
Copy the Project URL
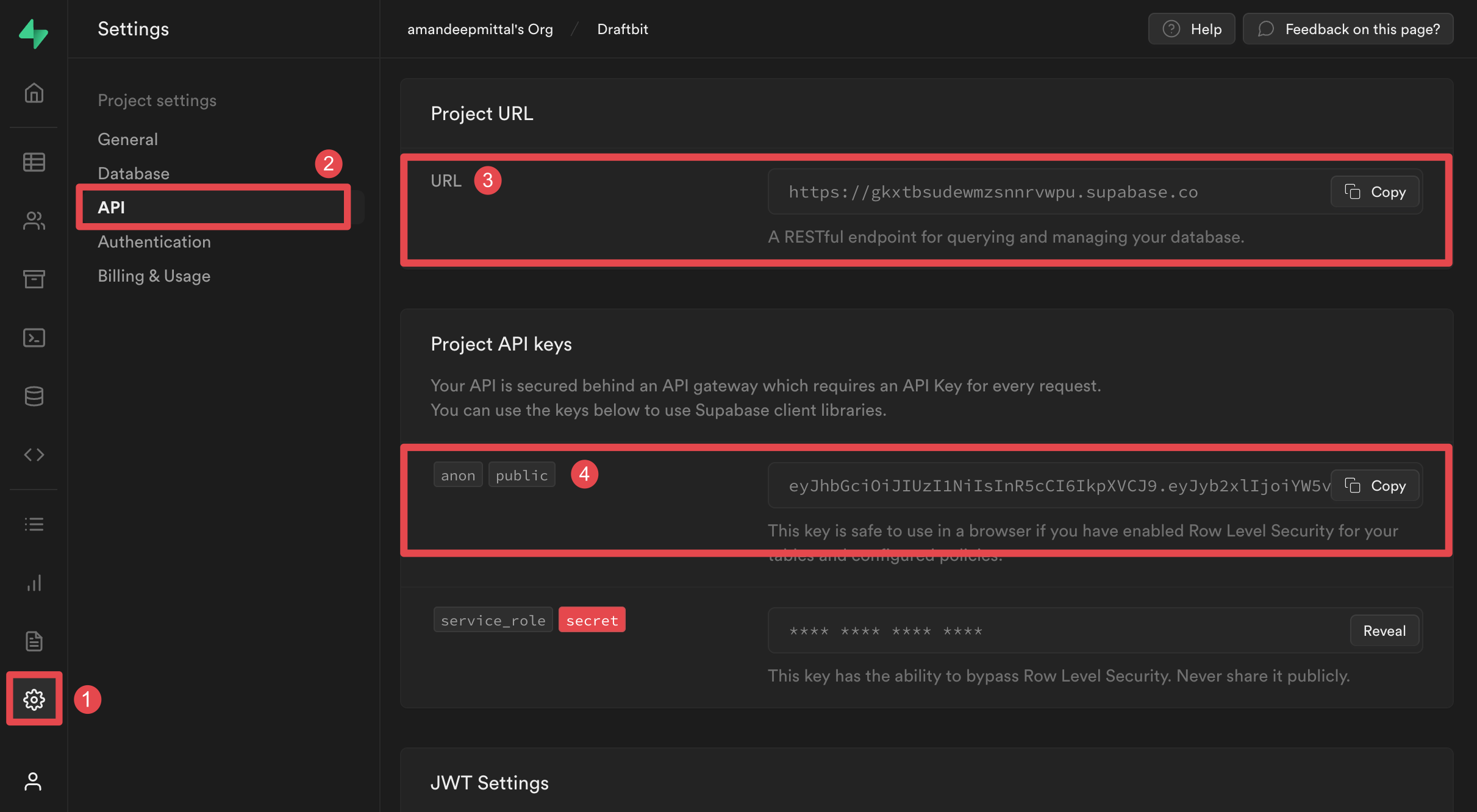1376,191
